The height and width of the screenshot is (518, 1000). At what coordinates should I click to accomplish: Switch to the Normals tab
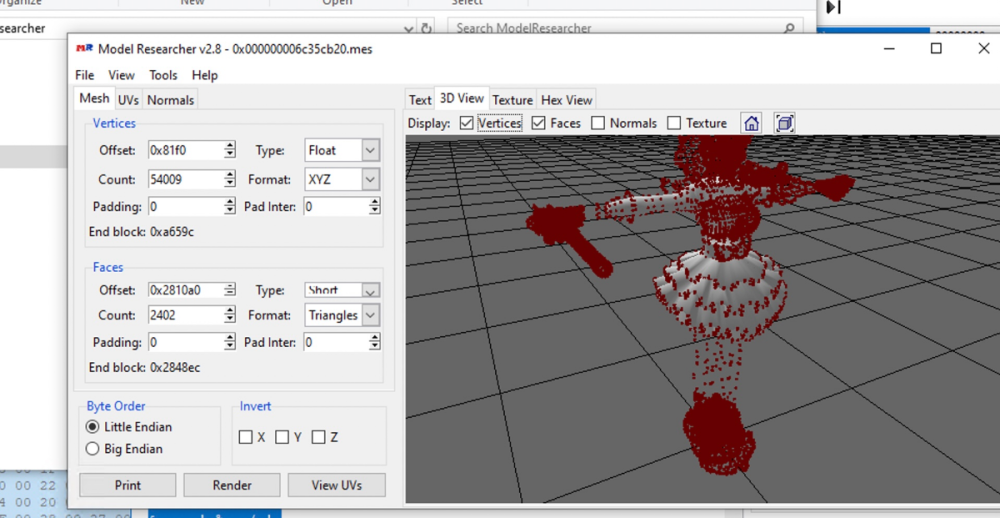170,100
